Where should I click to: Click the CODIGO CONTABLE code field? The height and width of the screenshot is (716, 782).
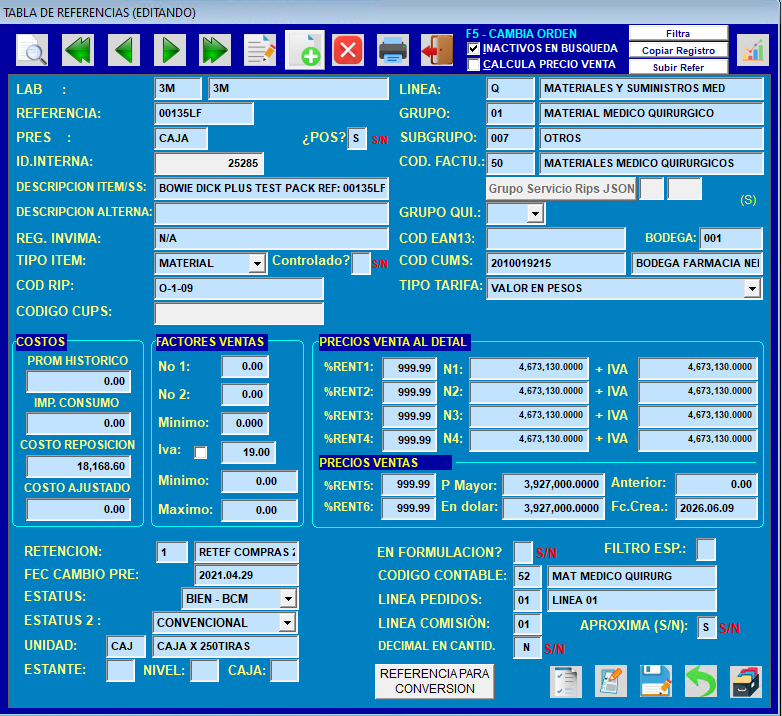tap(528, 576)
